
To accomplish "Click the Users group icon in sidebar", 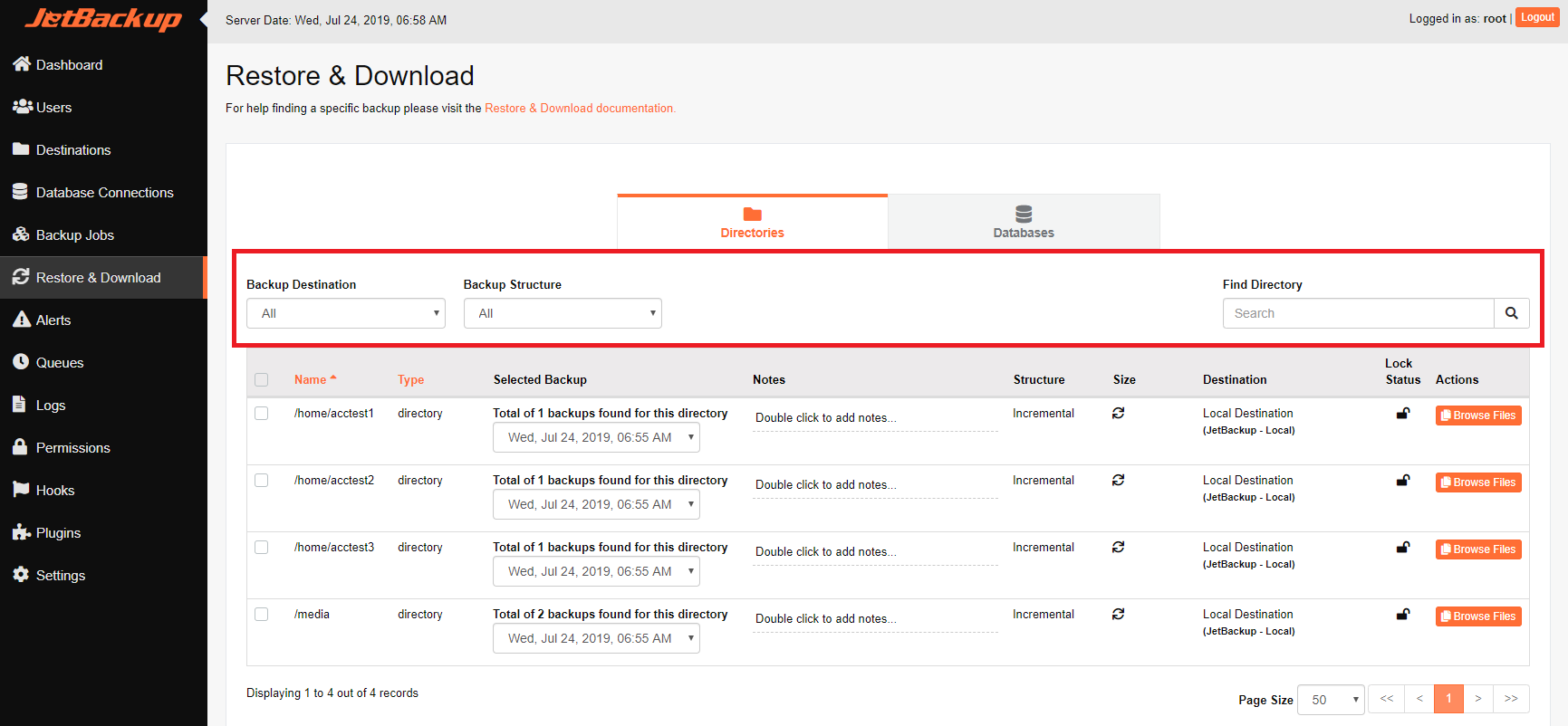I will pos(23,106).
